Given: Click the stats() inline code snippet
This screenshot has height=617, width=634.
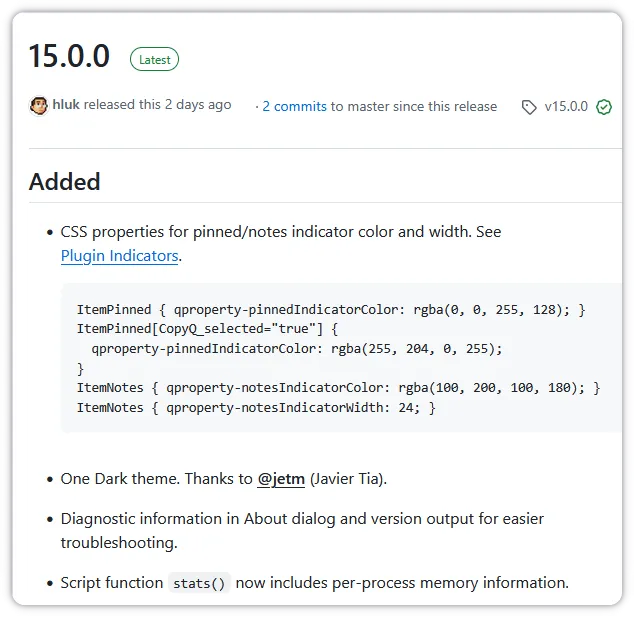Looking at the screenshot, I should pyautogui.click(x=199, y=583).
